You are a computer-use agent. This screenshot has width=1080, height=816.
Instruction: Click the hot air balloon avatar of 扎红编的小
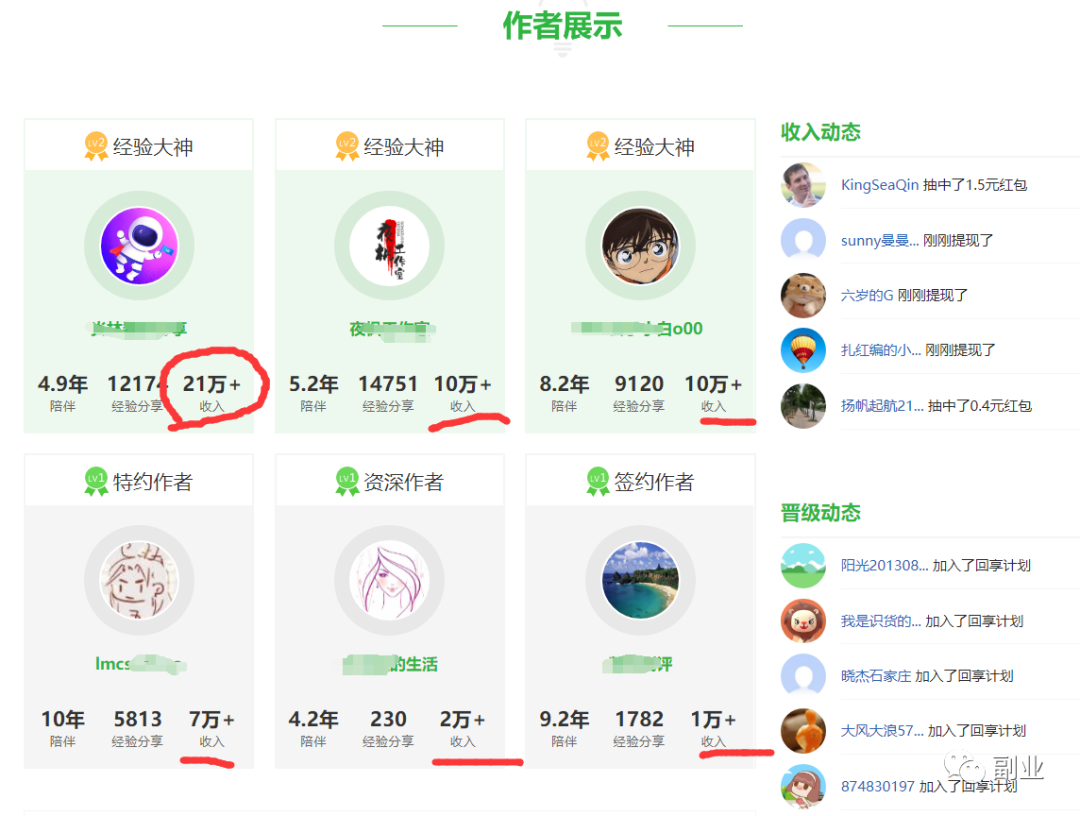803,350
